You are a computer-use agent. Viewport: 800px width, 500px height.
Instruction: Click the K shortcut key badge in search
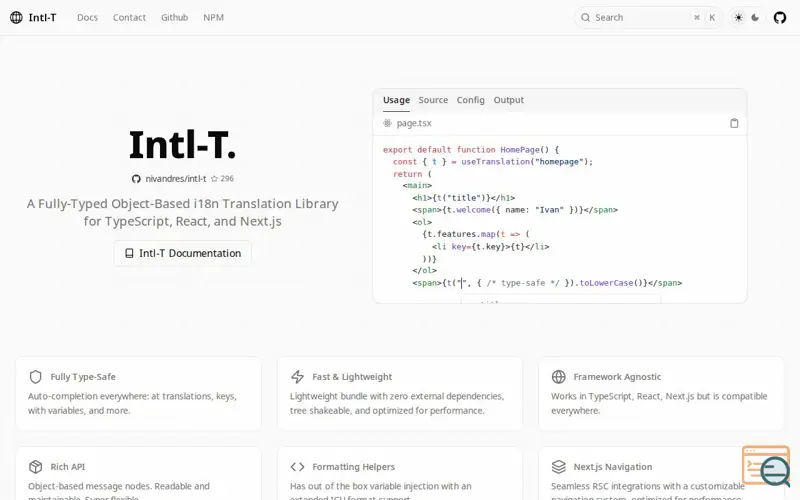tap(712, 17)
